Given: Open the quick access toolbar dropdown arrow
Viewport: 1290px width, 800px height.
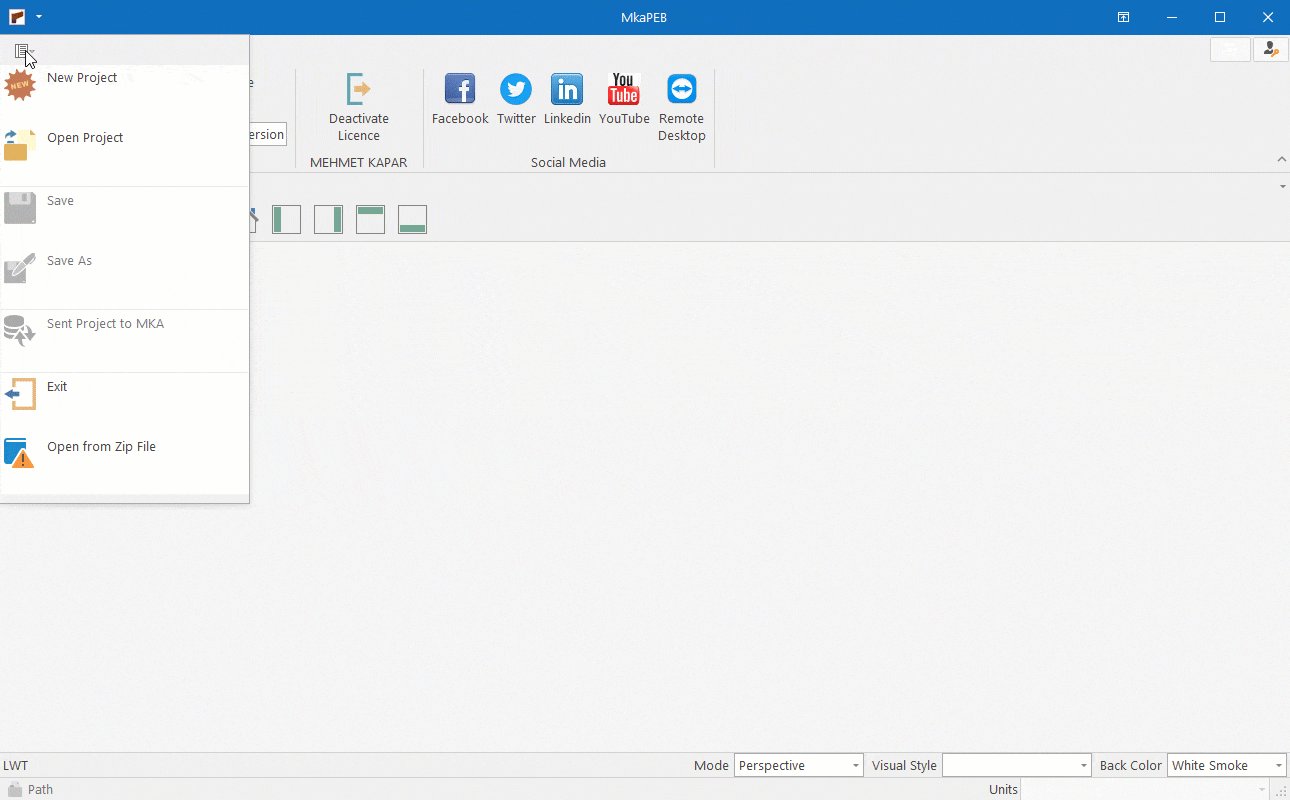Looking at the screenshot, I should (x=38, y=17).
